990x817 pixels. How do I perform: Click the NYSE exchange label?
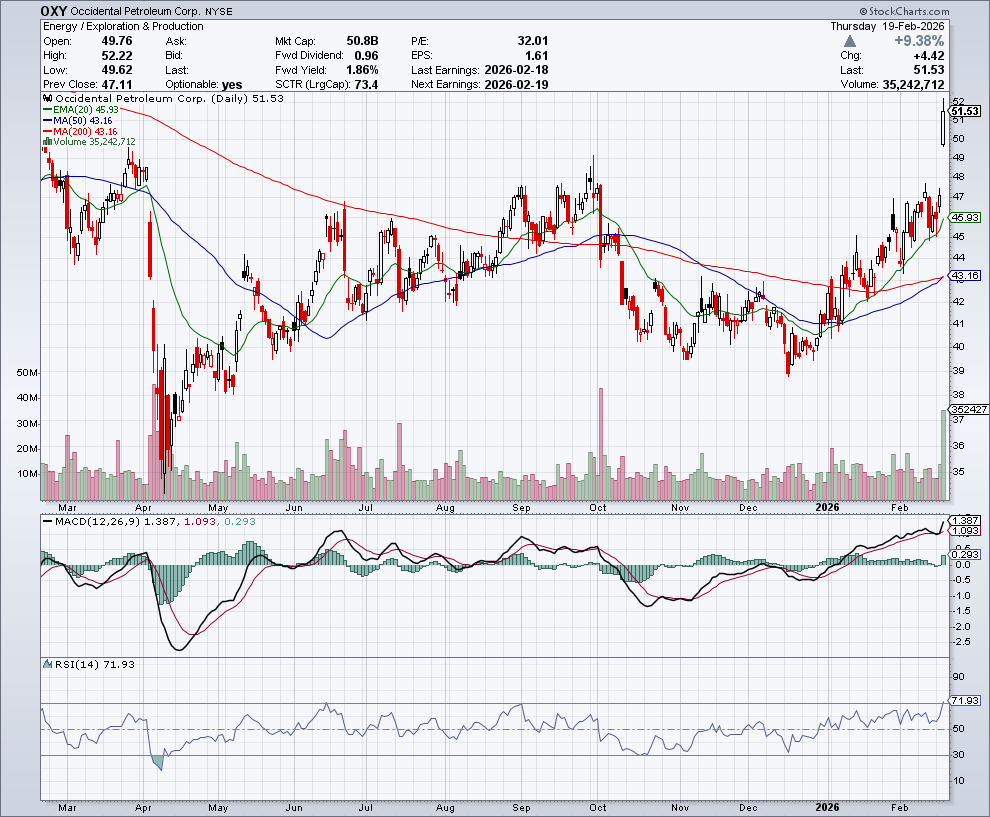tap(218, 12)
